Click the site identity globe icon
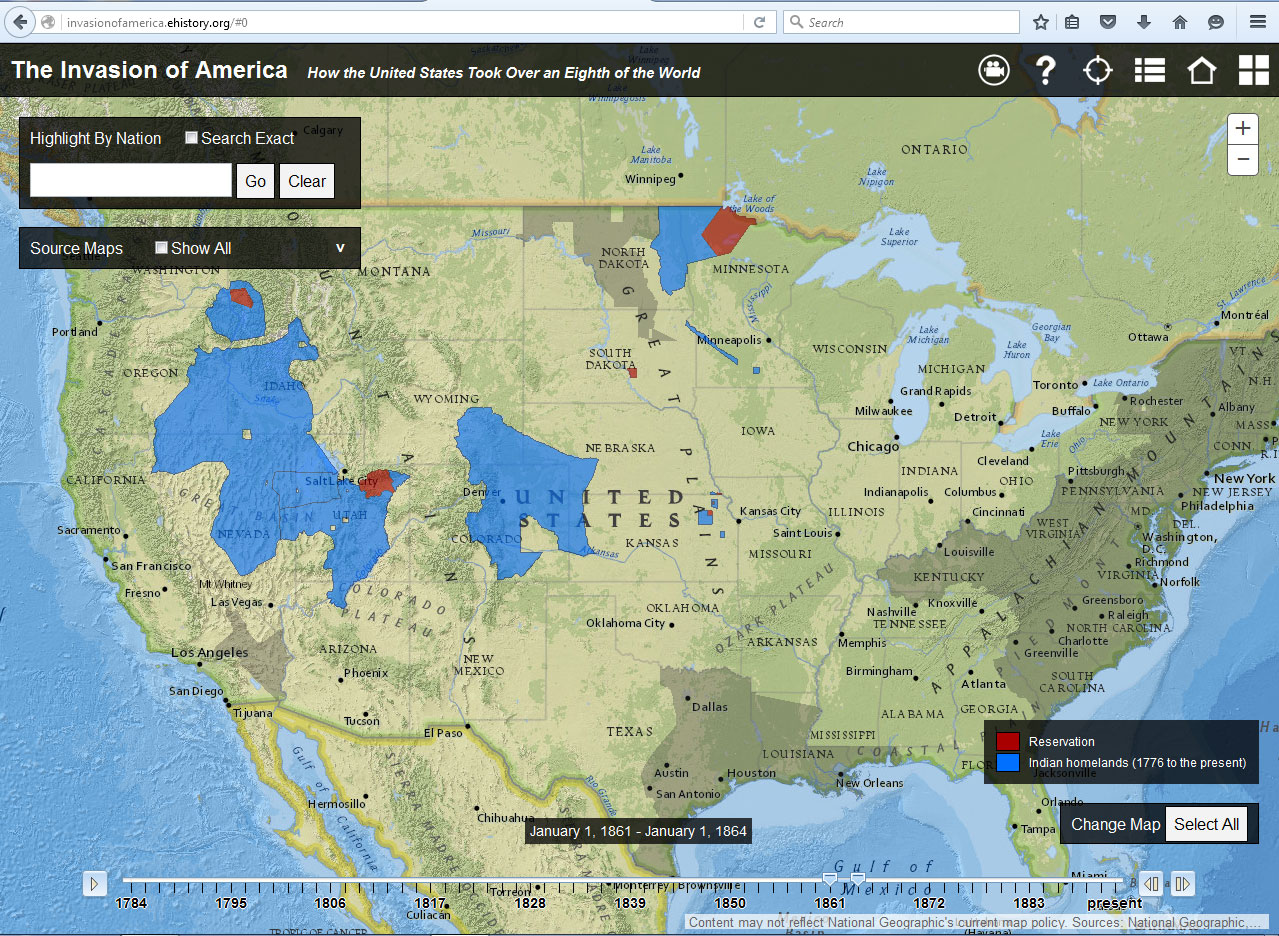 (48, 22)
